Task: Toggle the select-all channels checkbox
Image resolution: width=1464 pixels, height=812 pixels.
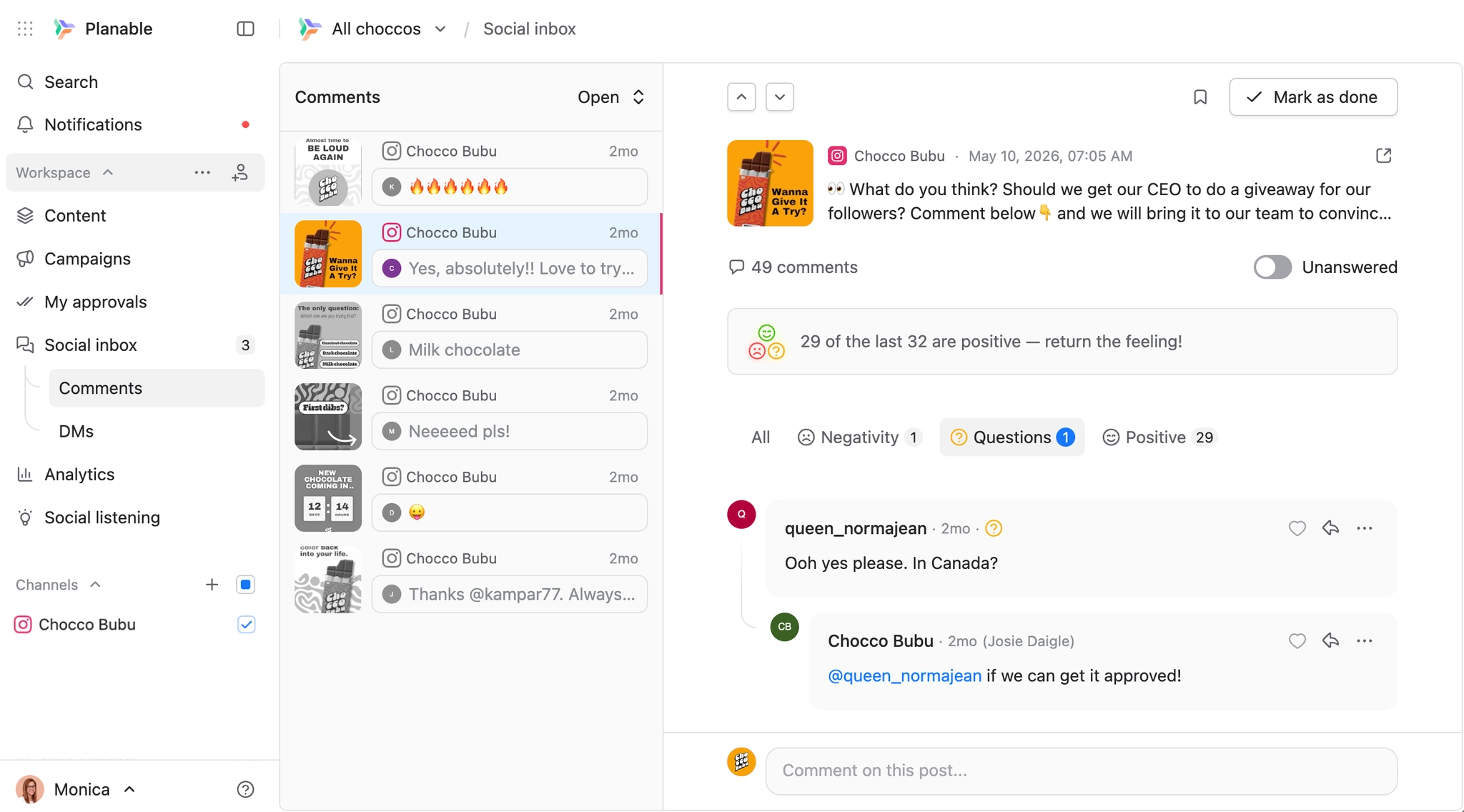Action: [245, 585]
